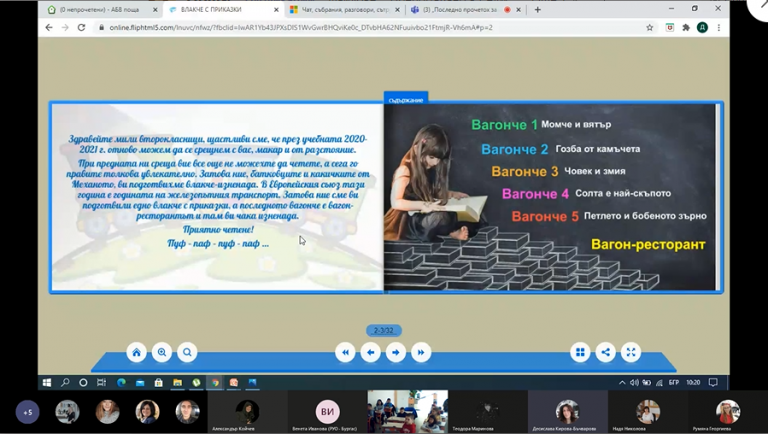768x434 pixels.
Task: Select participant Александър Койчев tile
Action: [247, 412]
